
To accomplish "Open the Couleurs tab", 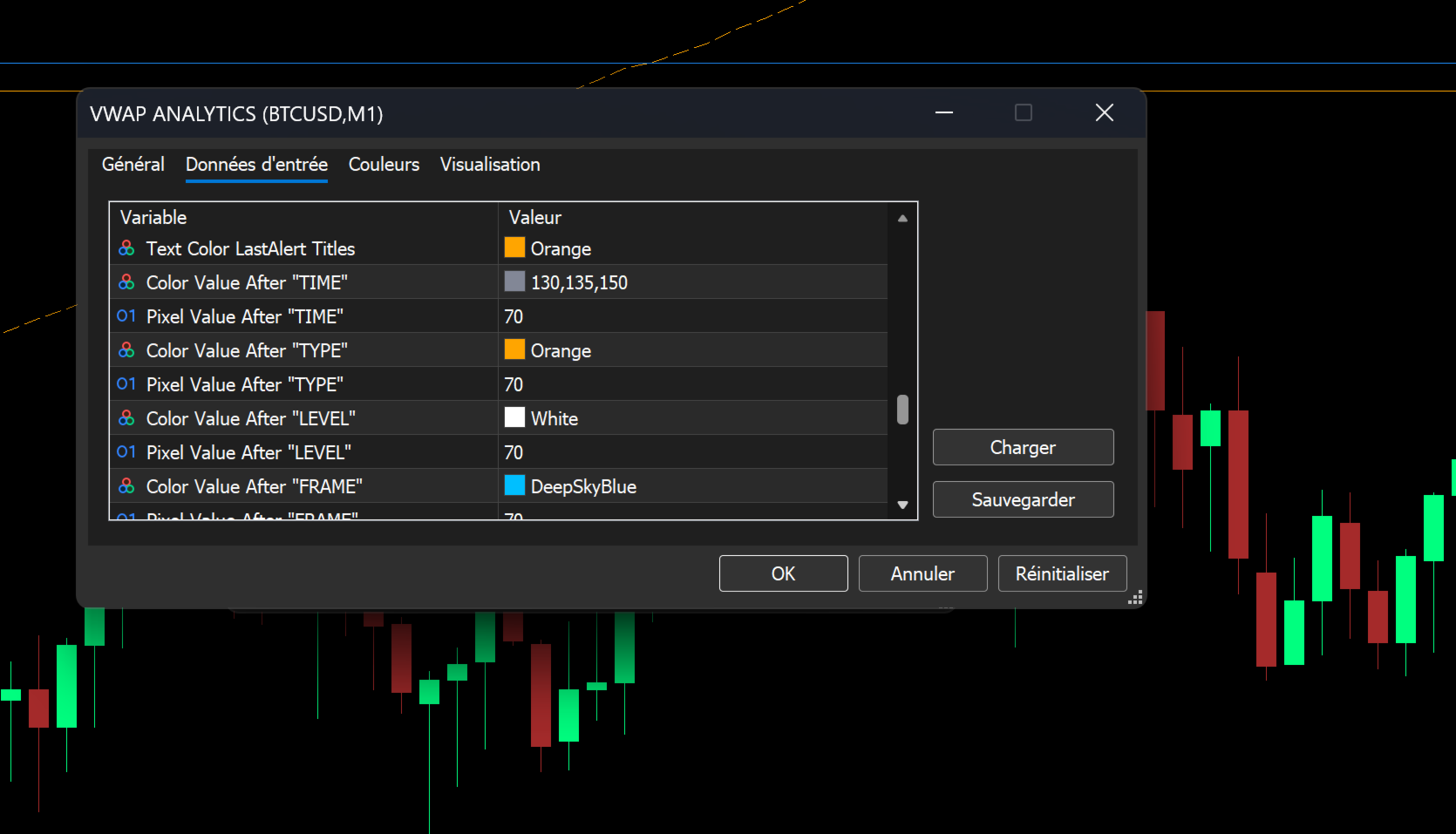I will pos(384,165).
